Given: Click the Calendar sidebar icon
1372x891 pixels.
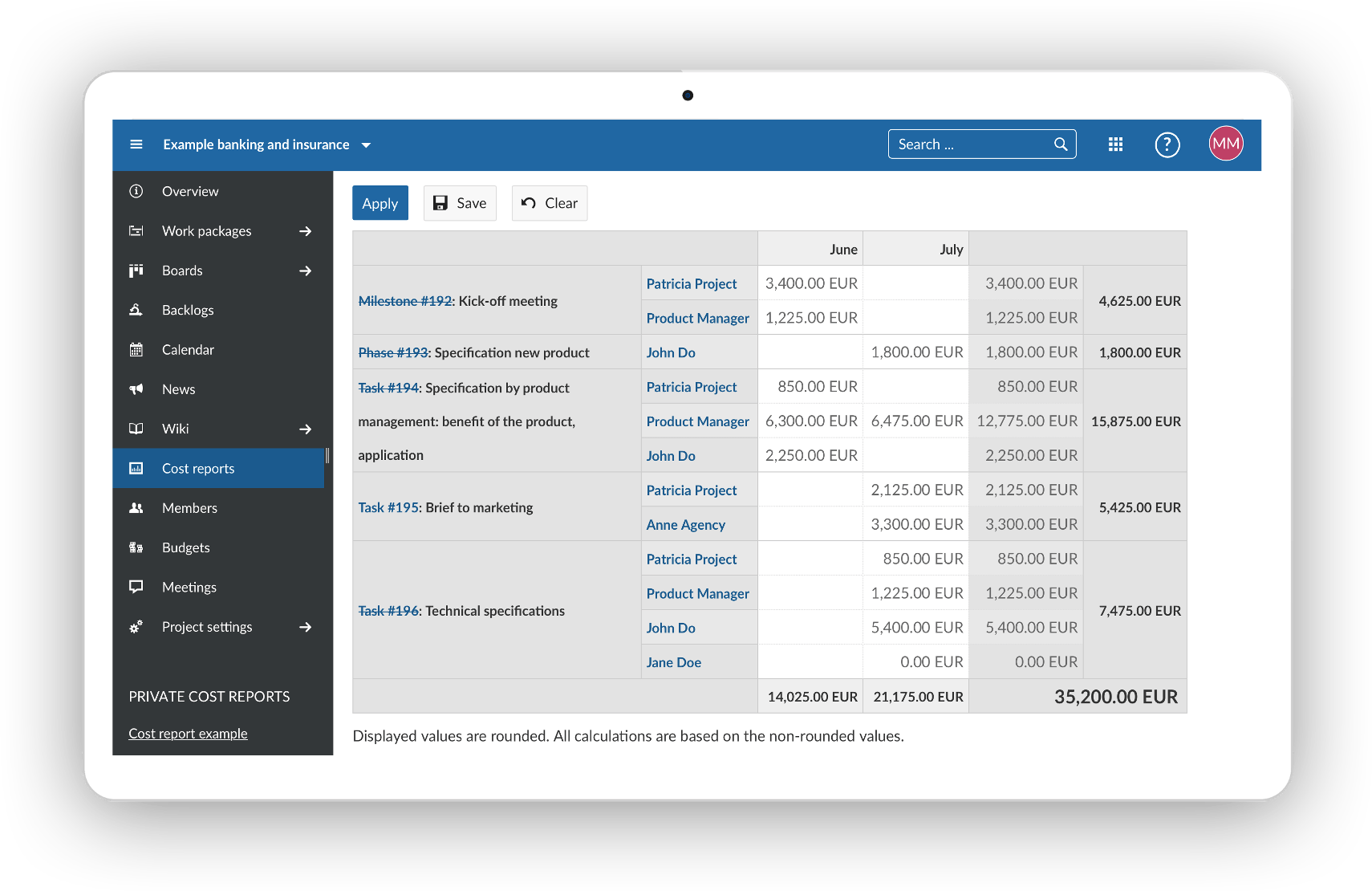Looking at the screenshot, I should [x=136, y=350].
